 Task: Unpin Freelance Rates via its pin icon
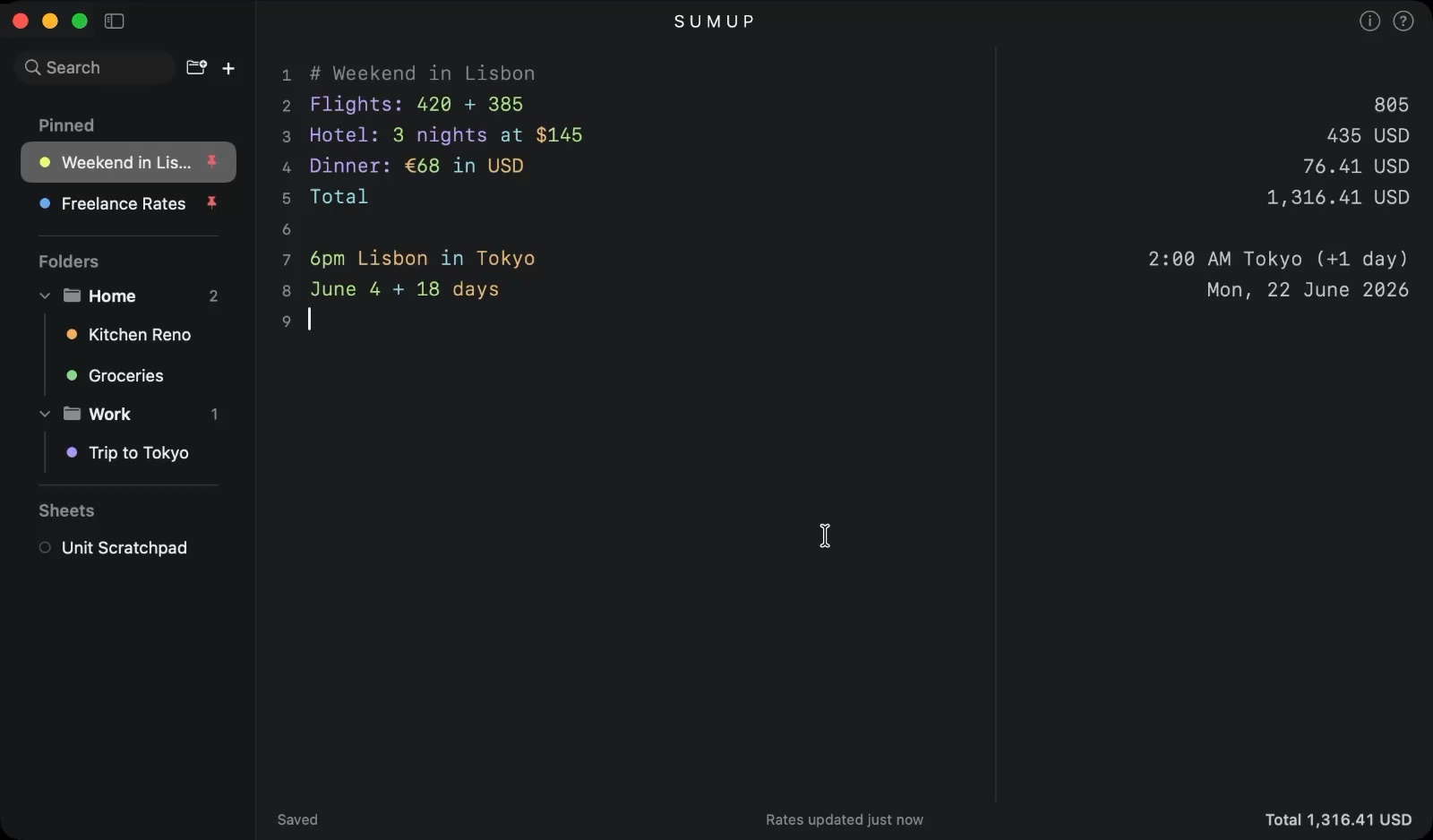coord(212,203)
